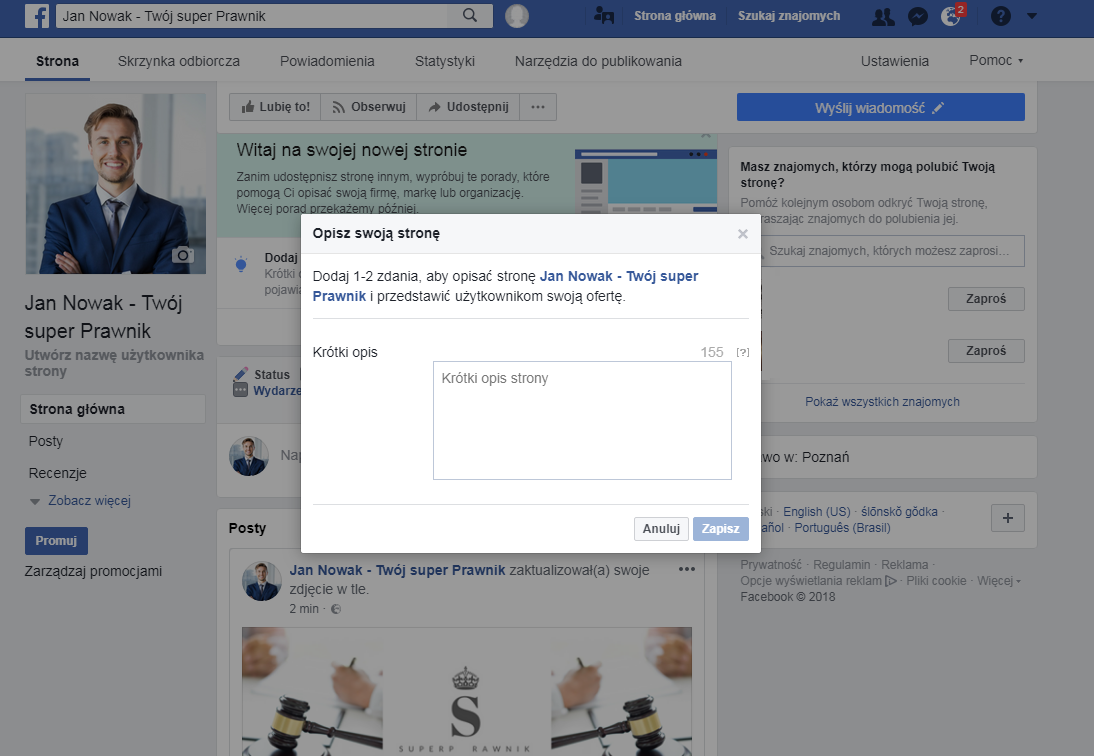Expand the account menu arrow in top bar
1094x756 pixels.
click(x=1032, y=16)
